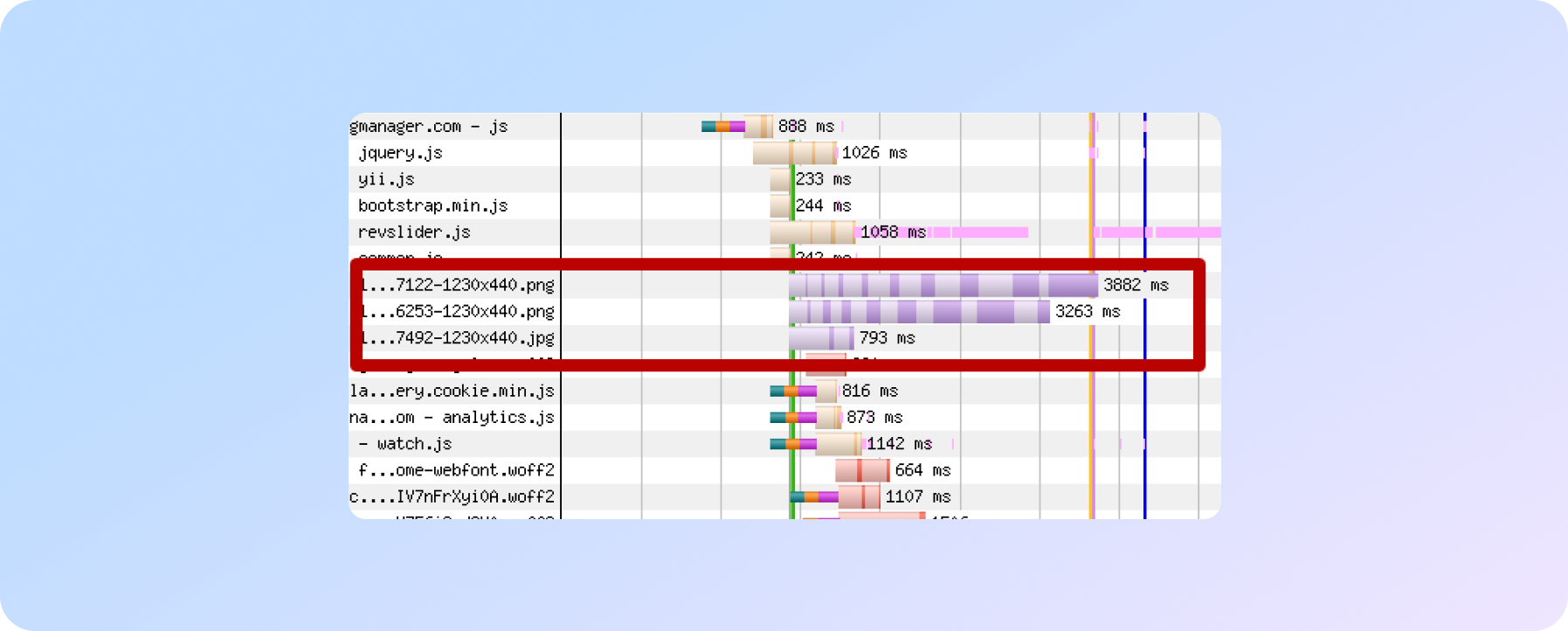
Task: Click the 1026 ms duration text
Action: 874,153
